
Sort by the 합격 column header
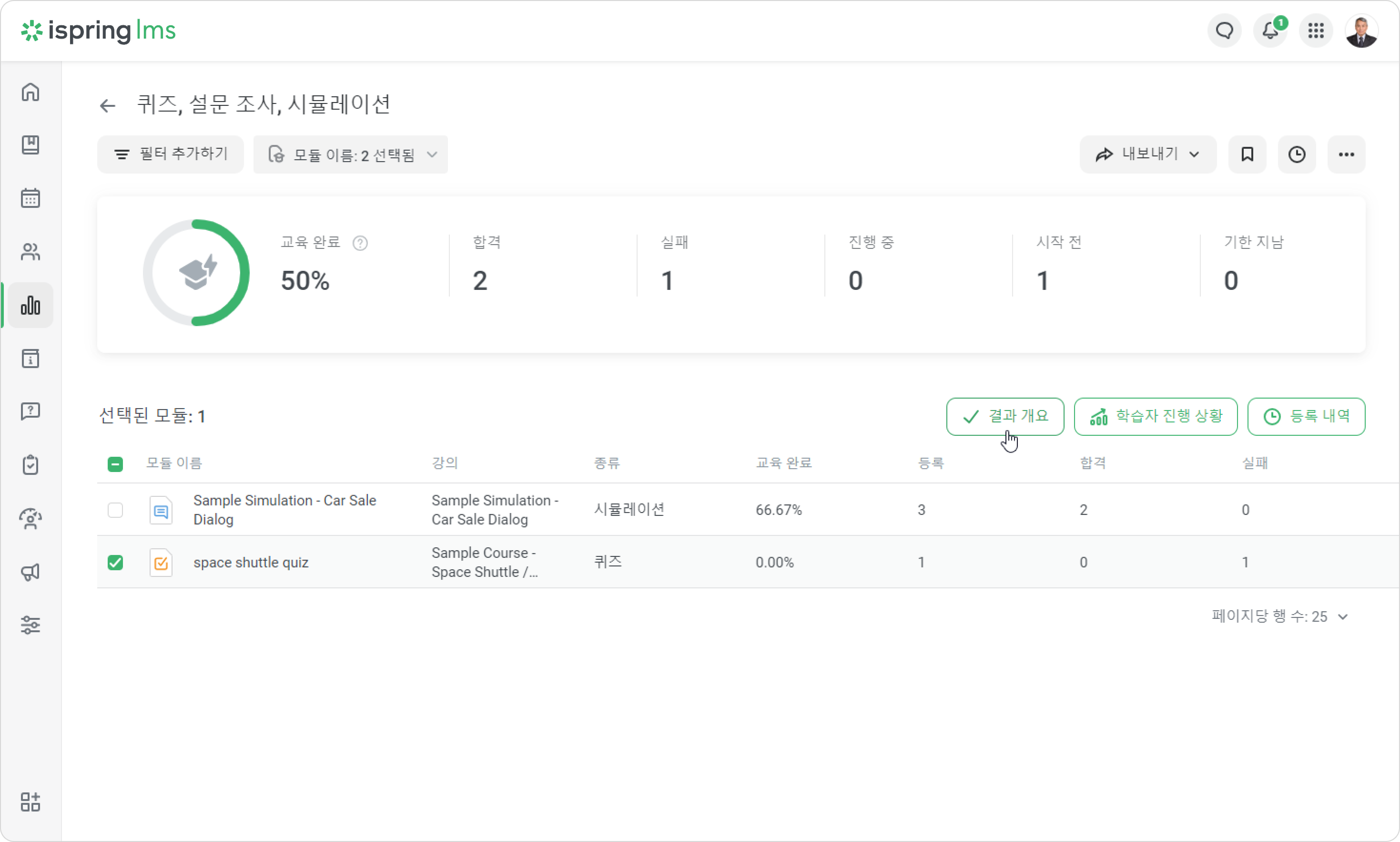(x=1093, y=463)
